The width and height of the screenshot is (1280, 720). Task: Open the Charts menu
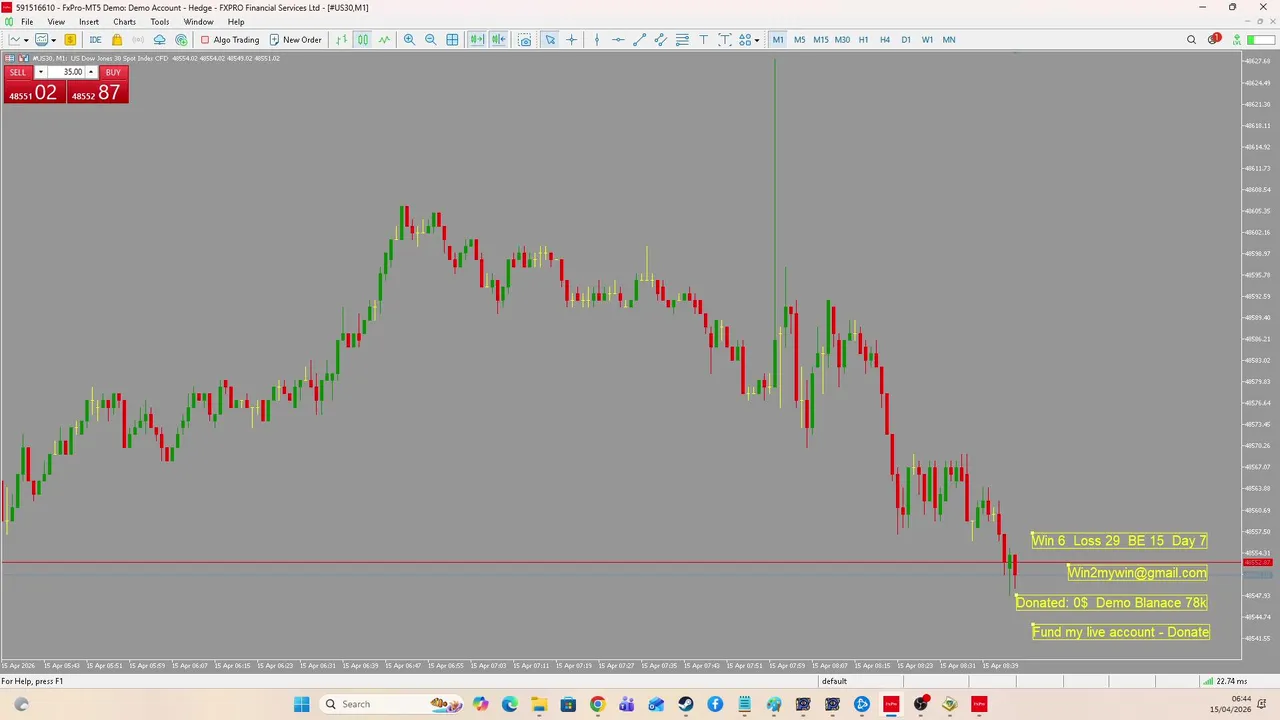(x=124, y=22)
